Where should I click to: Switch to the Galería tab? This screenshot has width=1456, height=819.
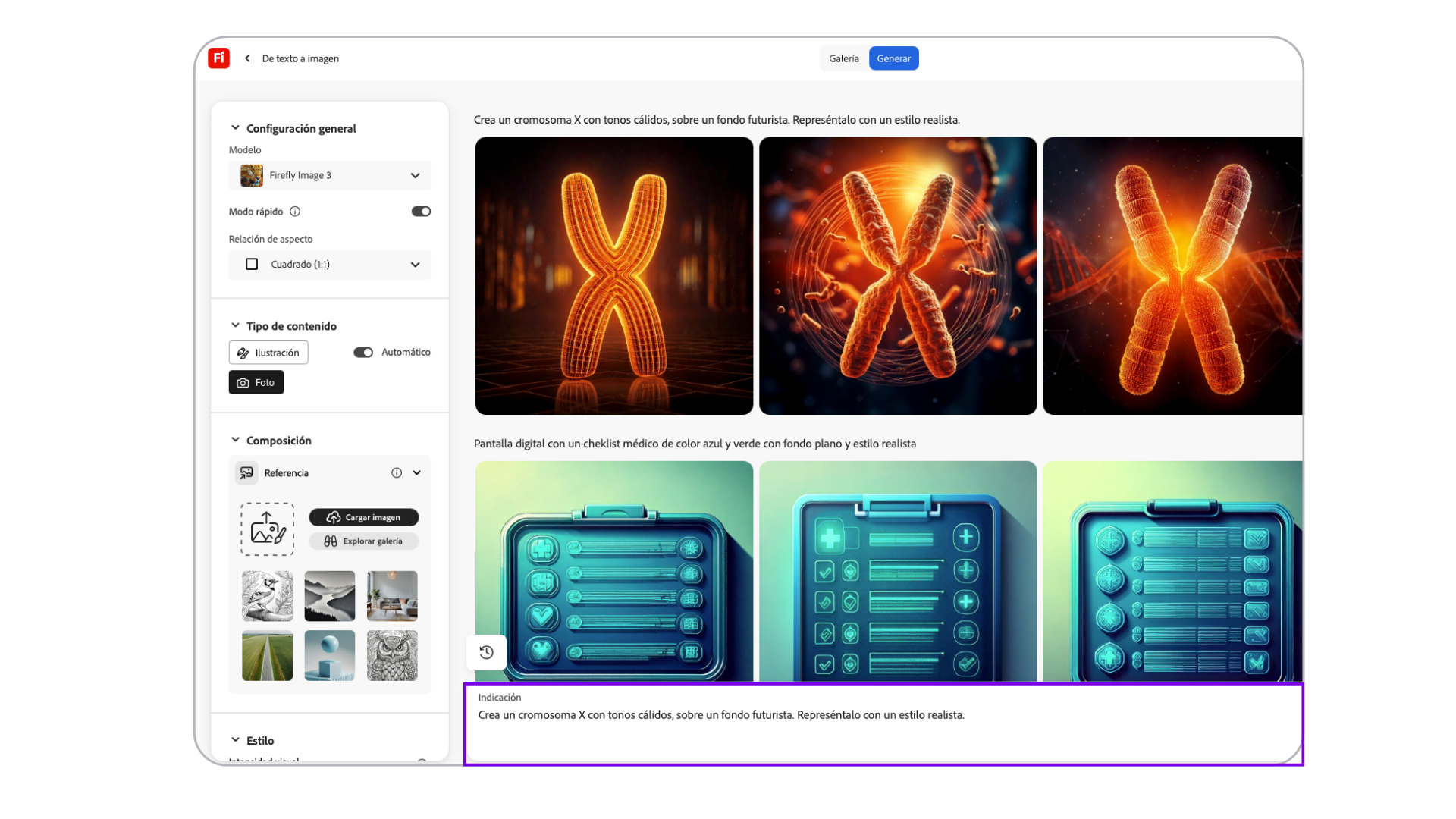pos(844,58)
